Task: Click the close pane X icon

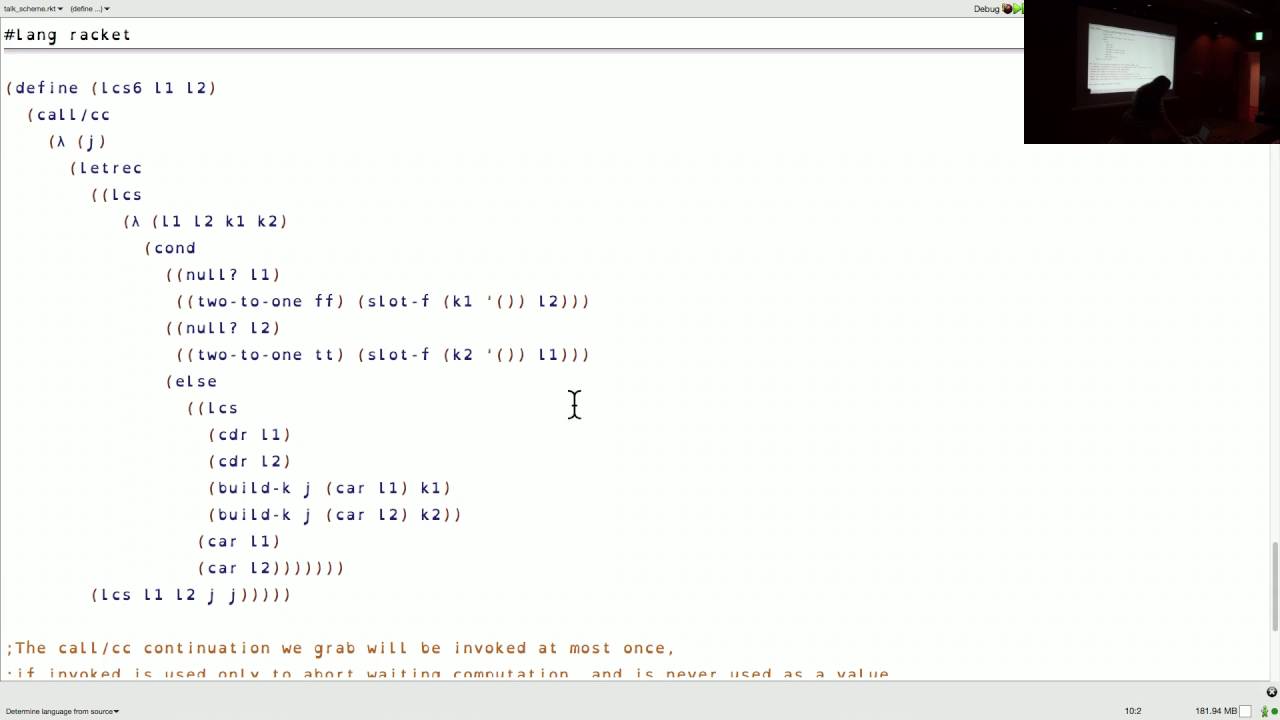Action: [1272, 692]
